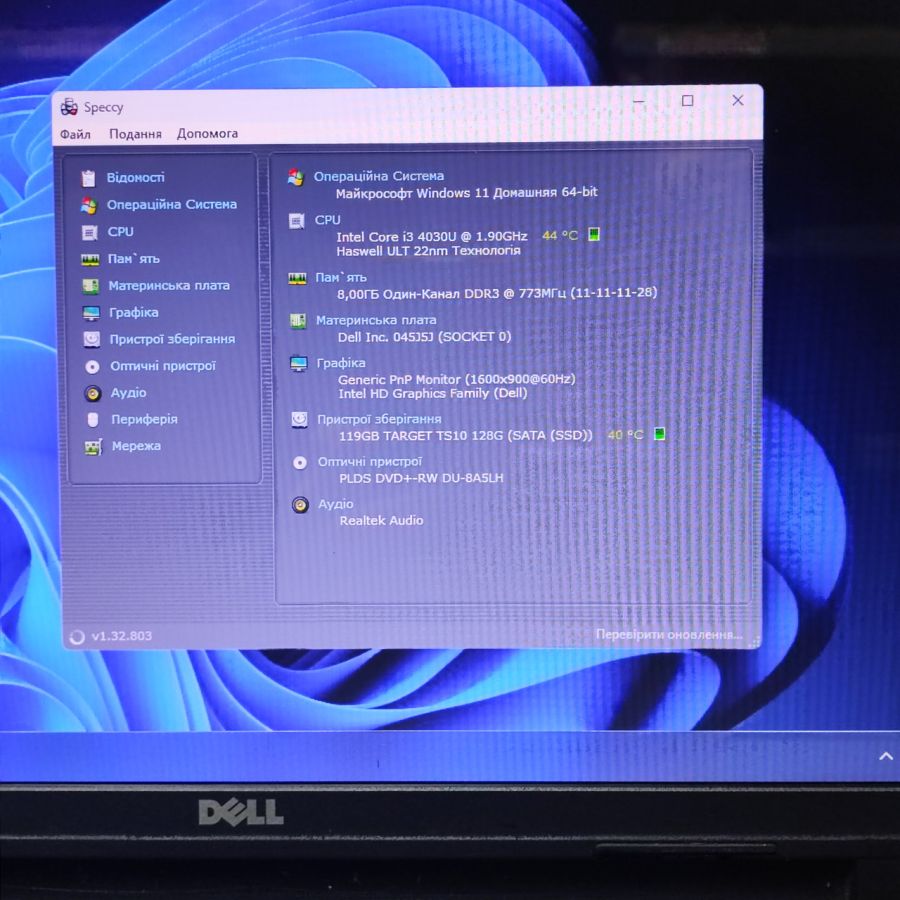This screenshot has width=900, height=900.
Task: Open the CPU section in the sidebar
Action: 121,231
